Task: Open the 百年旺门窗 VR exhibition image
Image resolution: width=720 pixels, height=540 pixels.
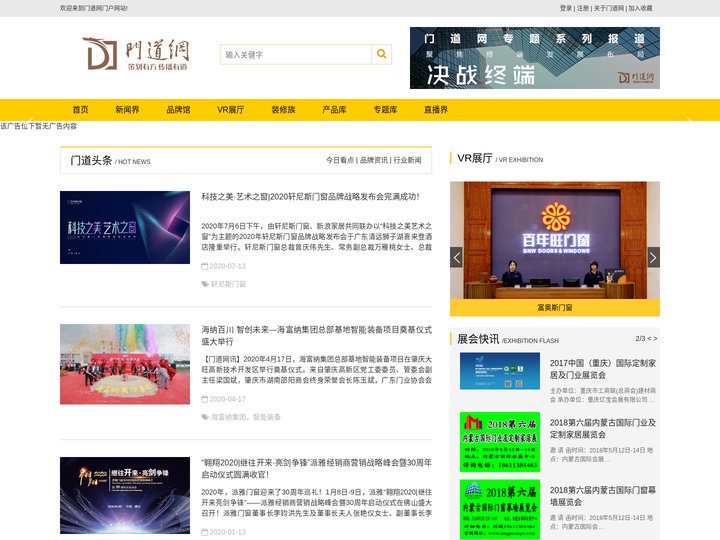Action: coord(555,240)
